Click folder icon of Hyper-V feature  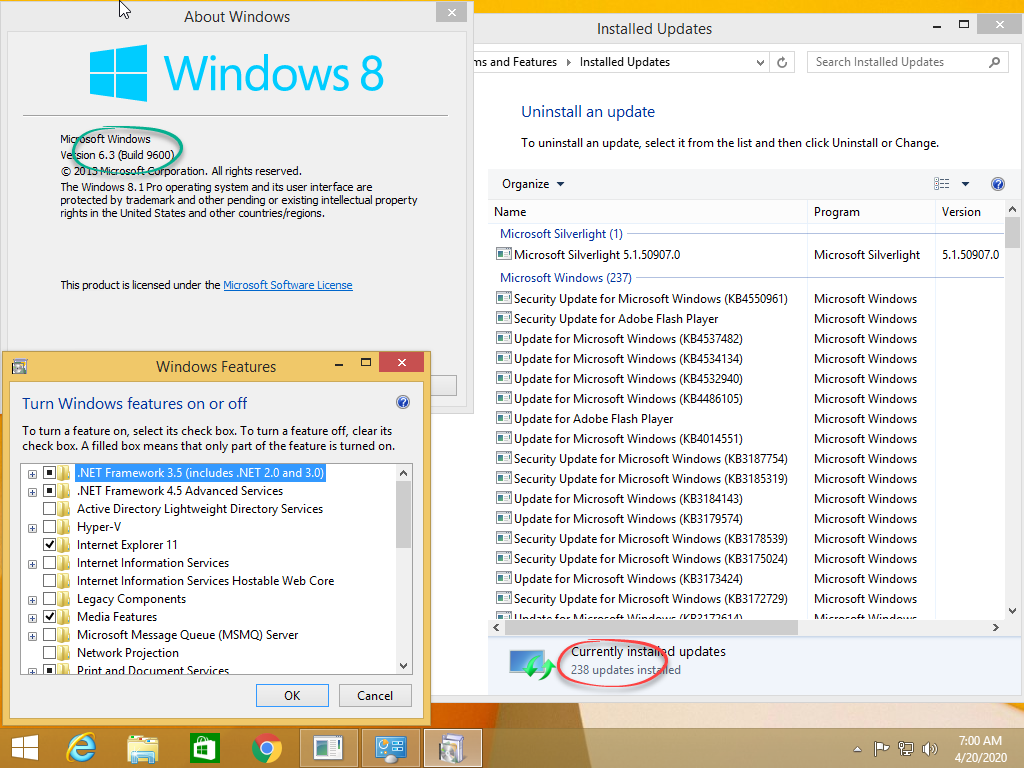[64, 527]
